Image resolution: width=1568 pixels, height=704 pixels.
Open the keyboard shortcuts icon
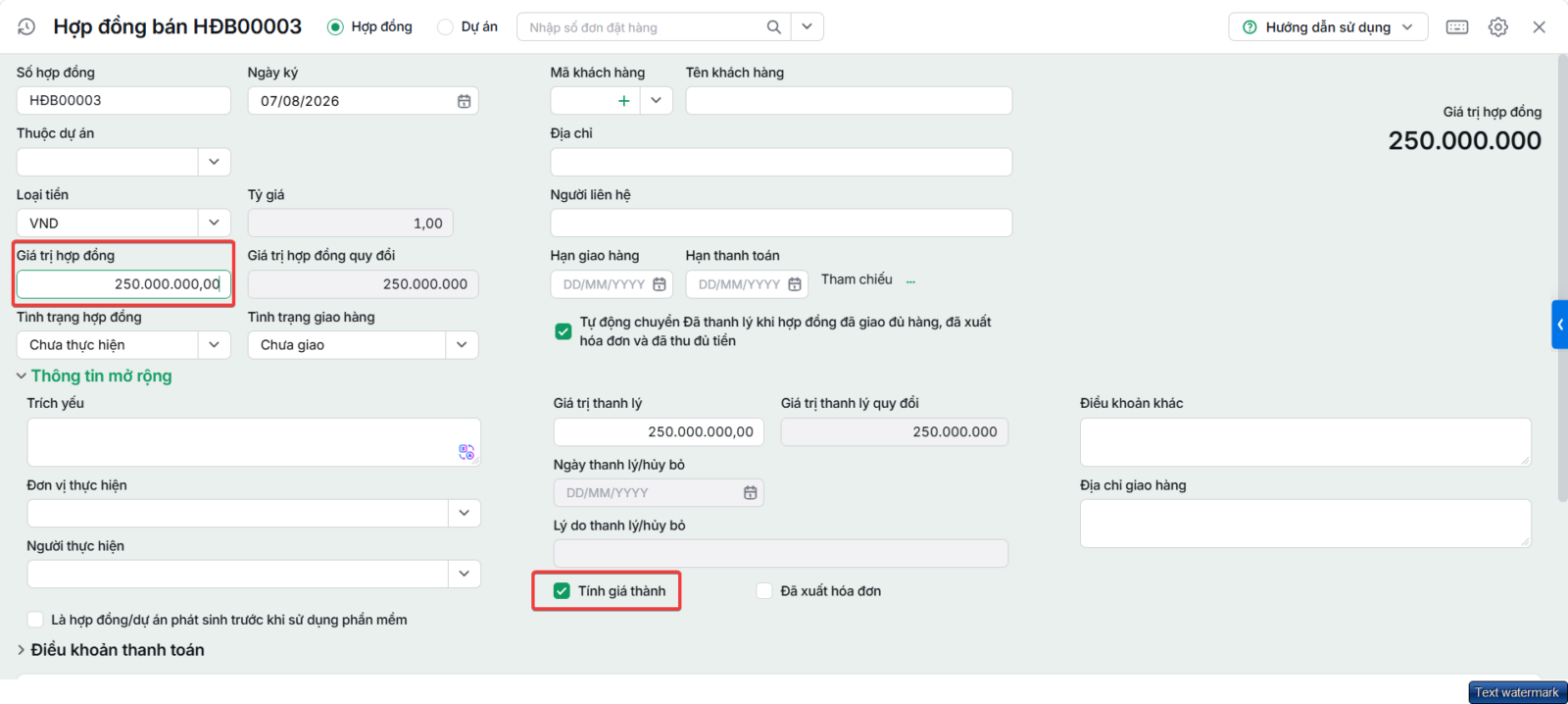(x=1457, y=27)
